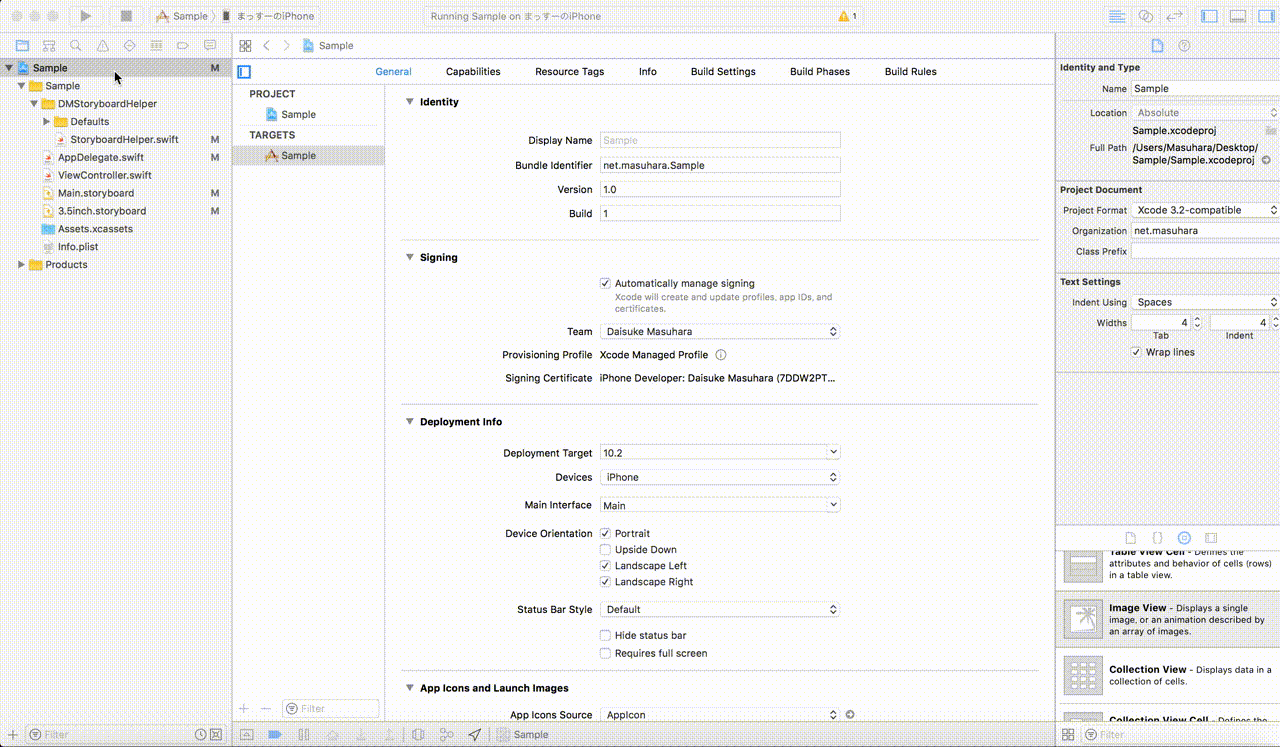
Task: Expand the Defaults folder
Action: [x=46, y=122]
